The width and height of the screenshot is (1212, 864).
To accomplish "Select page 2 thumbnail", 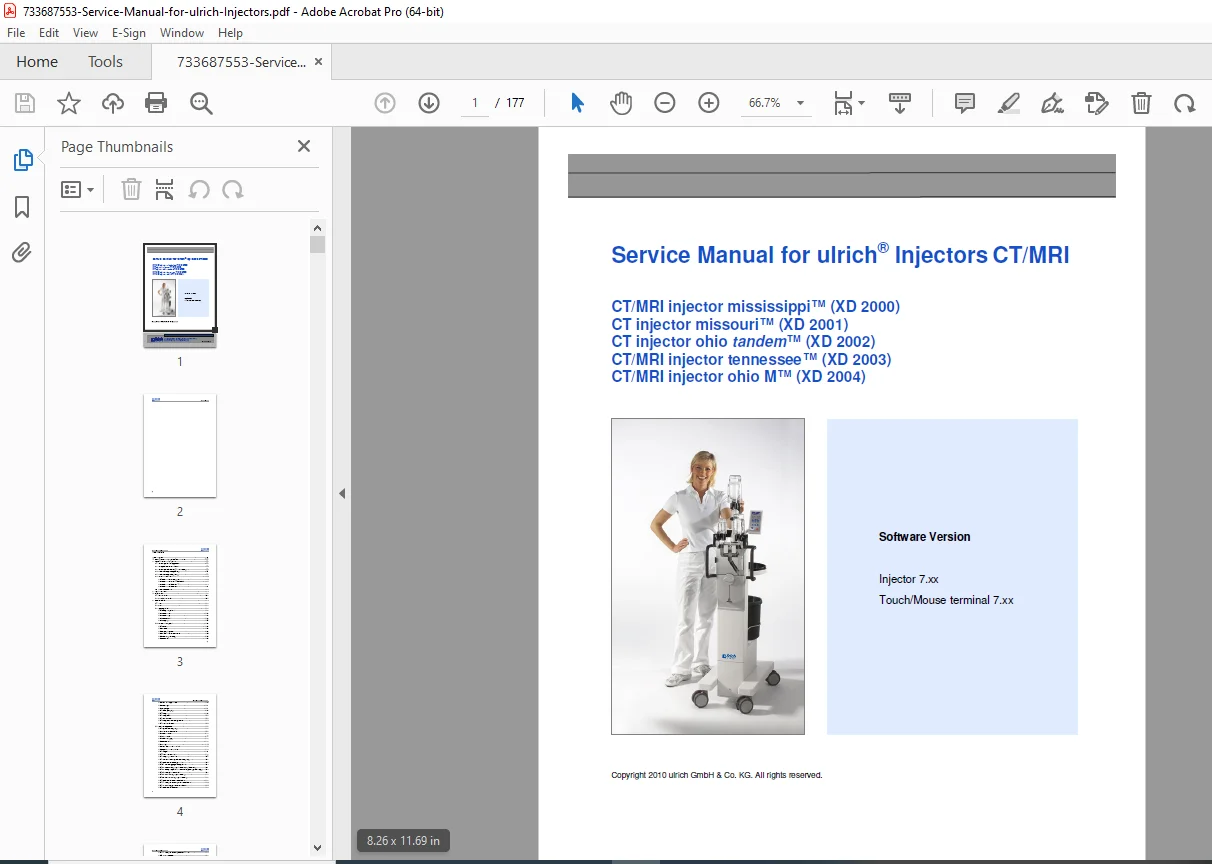I will 180,445.
